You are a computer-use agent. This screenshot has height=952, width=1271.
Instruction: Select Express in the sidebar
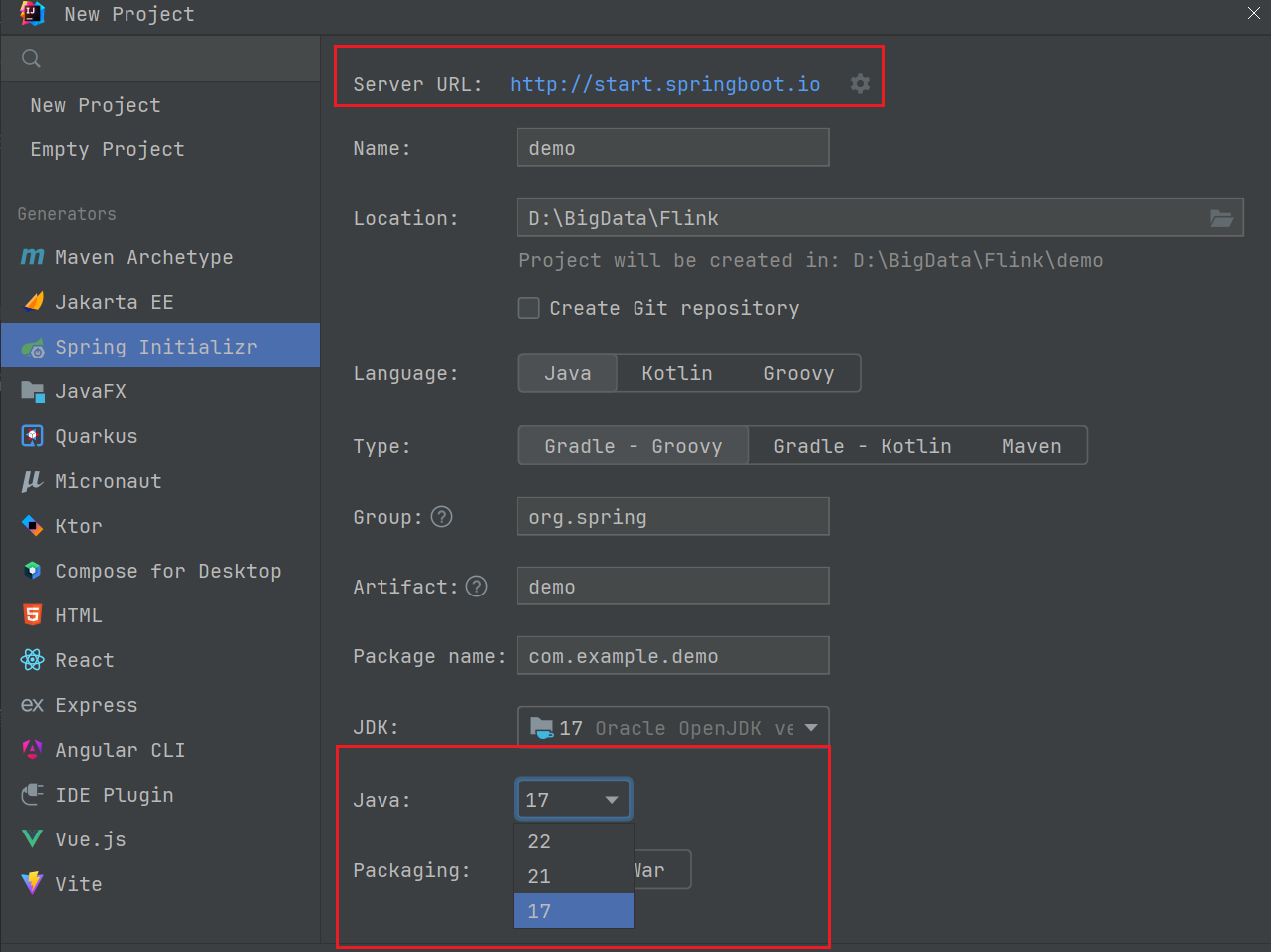point(160,705)
